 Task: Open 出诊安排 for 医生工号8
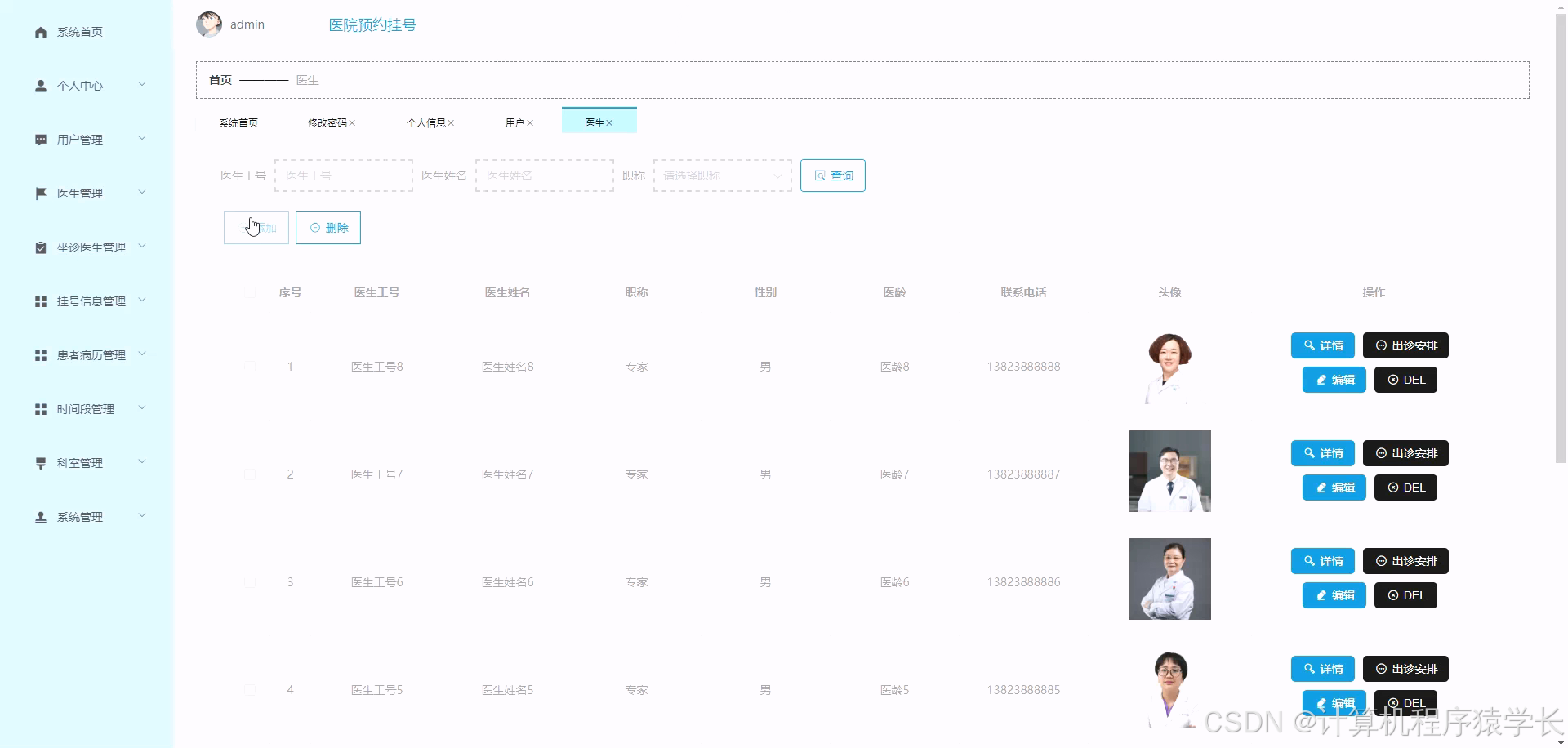pyautogui.click(x=1405, y=345)
